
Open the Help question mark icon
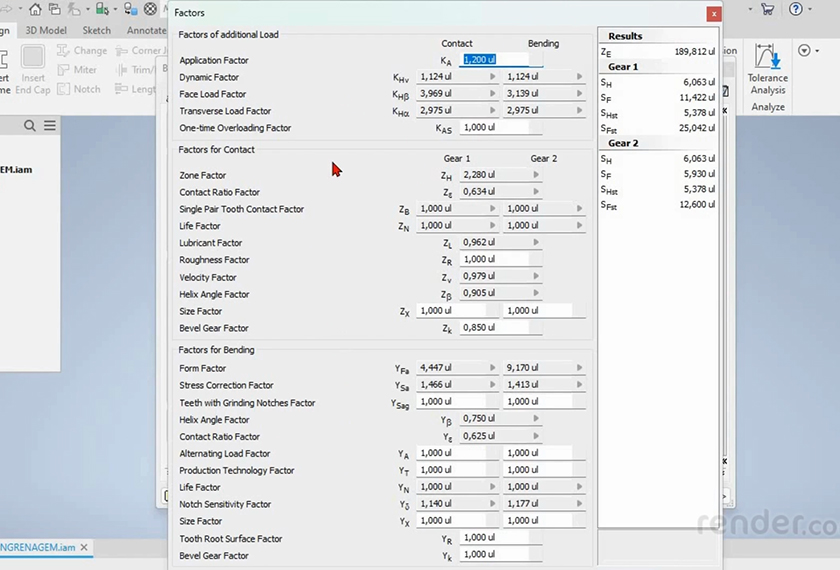click(x=795, y=9)
